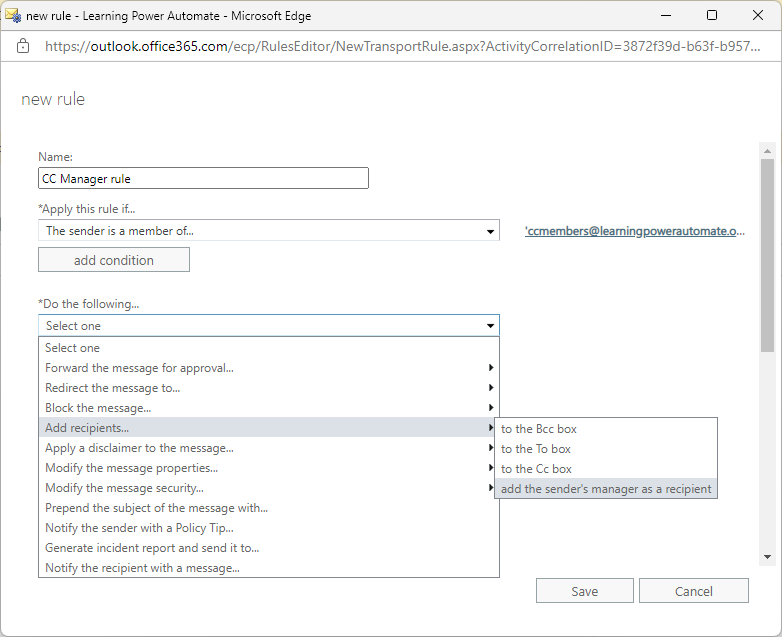The height and width of the screenshot is (637, 782).
Task: Click into the rule Name text field
Action: pyautogui.click(x=203, y=179)
